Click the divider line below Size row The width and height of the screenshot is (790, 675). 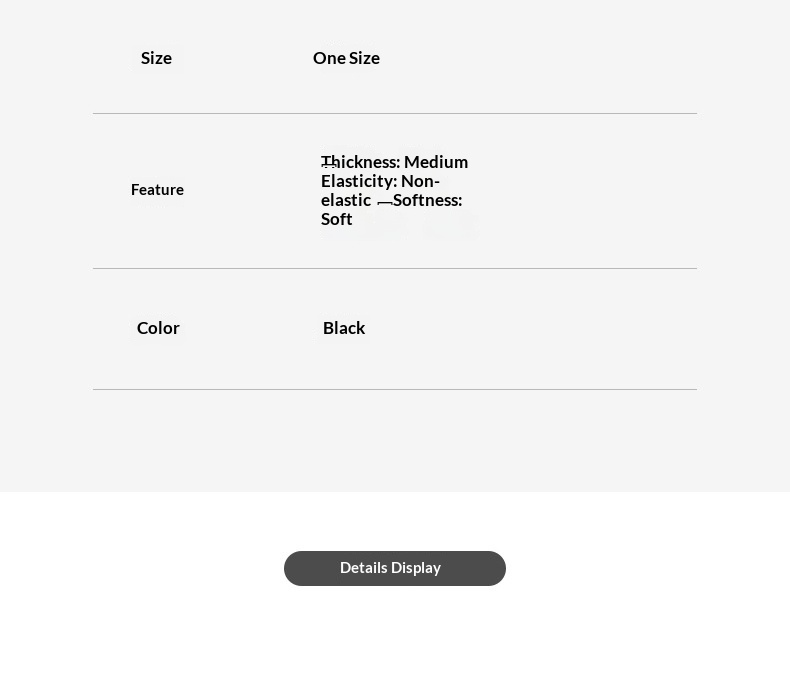394,113
